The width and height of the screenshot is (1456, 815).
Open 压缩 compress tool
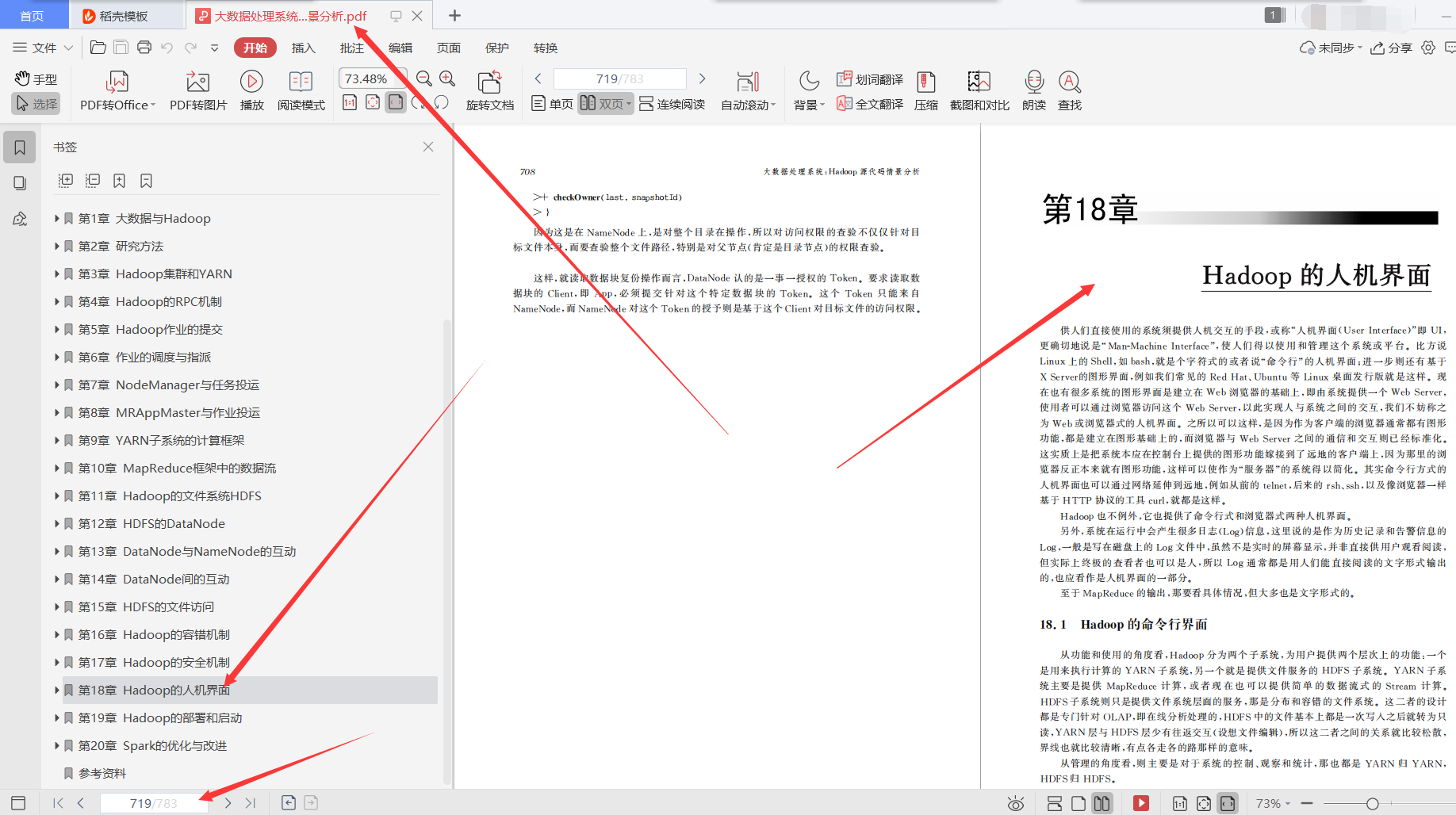click(925, 91)
